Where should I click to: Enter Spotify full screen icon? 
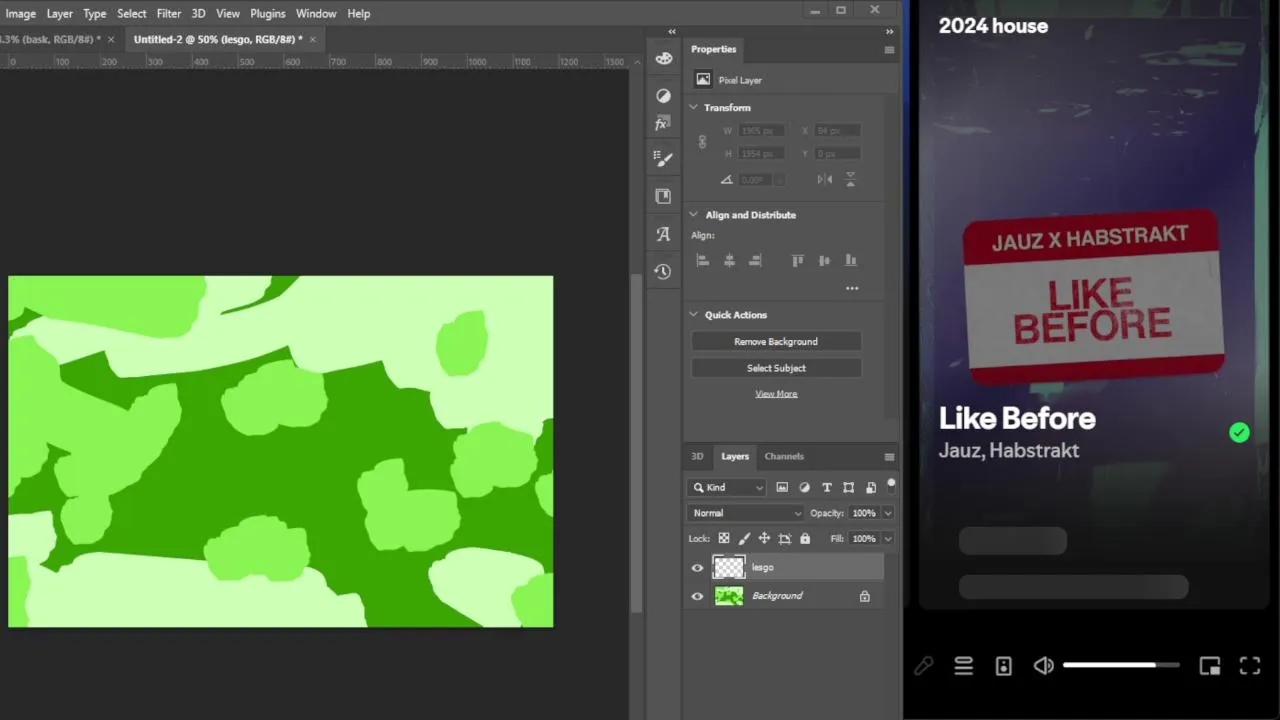click(x=1250, y=666)
